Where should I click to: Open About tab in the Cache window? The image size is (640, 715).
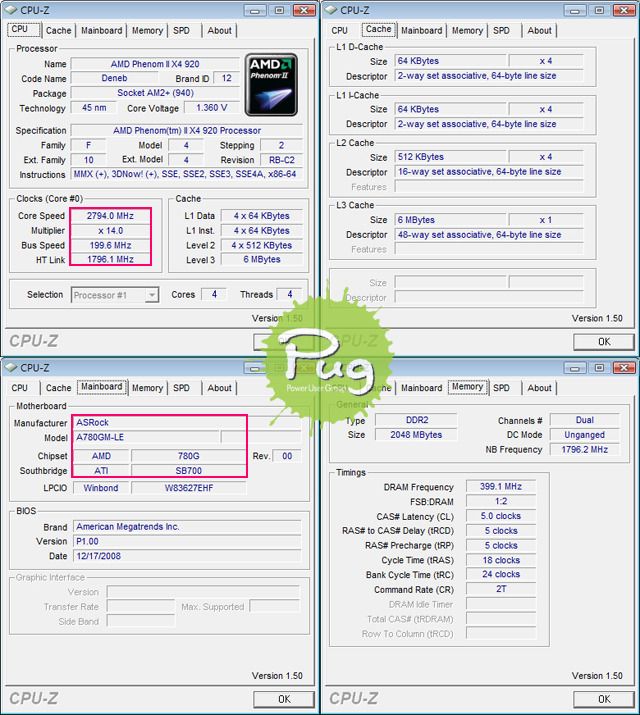539,31
